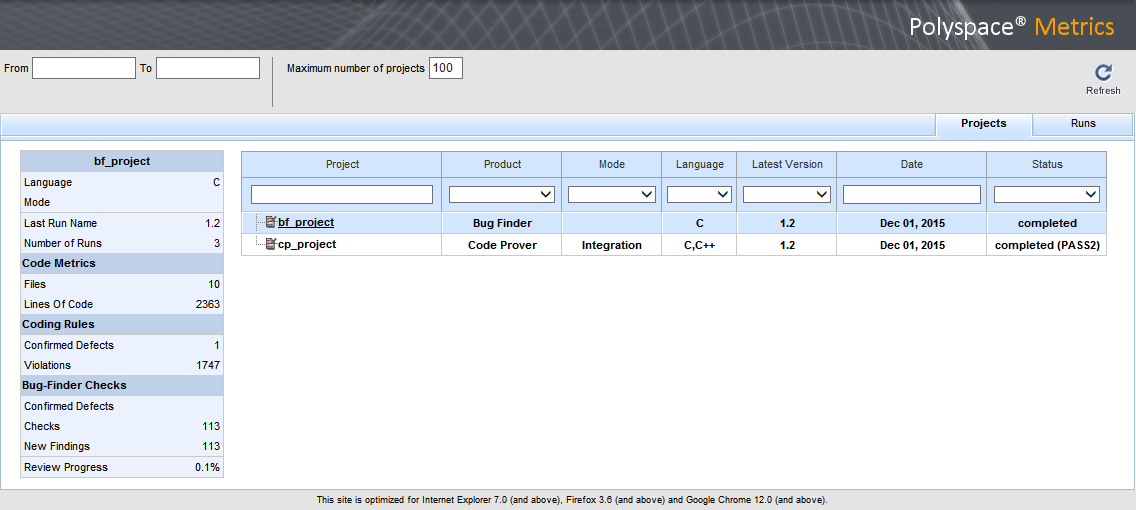Click the Bug Finder product cell
1136x510 pixels.
[x=502, y=223]
